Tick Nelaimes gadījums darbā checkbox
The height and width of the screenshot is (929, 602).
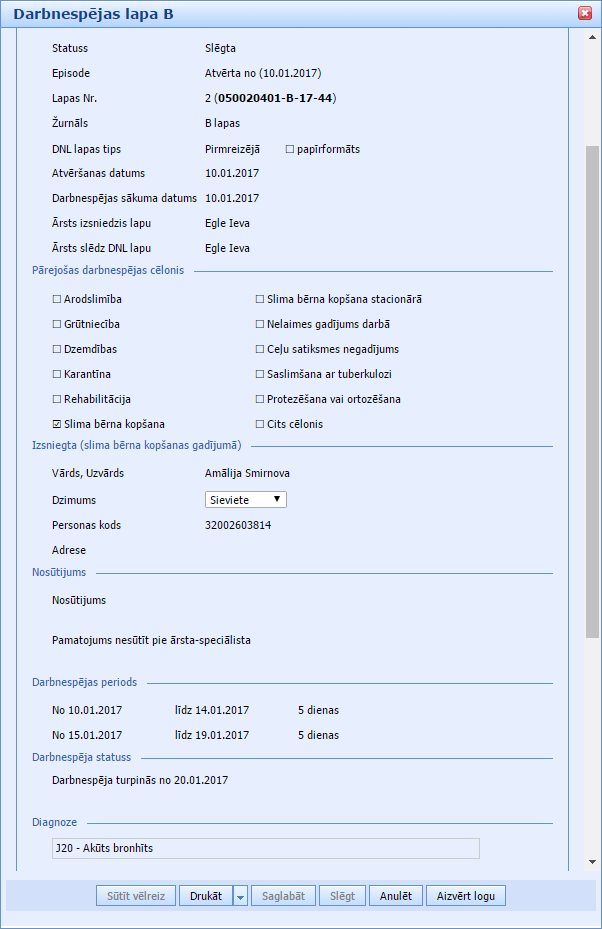(x=260, y=324)
